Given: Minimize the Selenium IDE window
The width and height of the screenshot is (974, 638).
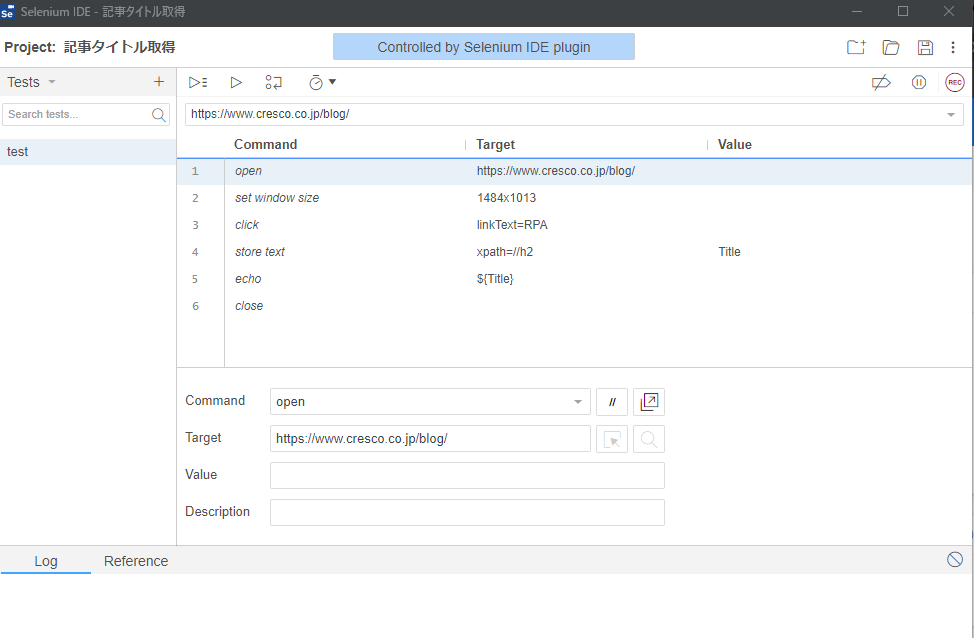Looking at the screenshot, I should tap(857, 11).
